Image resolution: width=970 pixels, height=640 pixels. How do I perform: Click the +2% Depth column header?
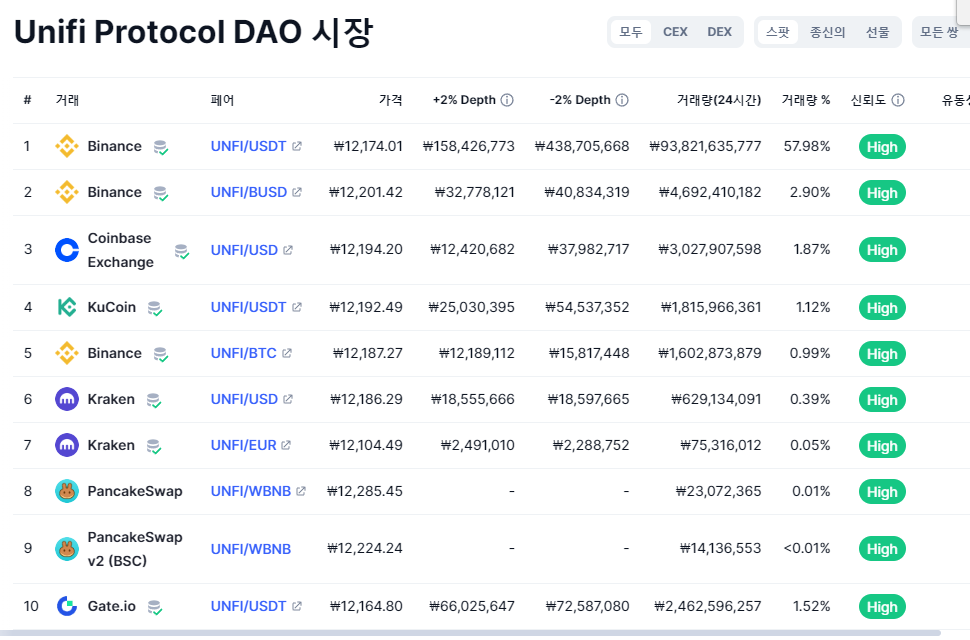pyautogui.click(x=465, y=100)
